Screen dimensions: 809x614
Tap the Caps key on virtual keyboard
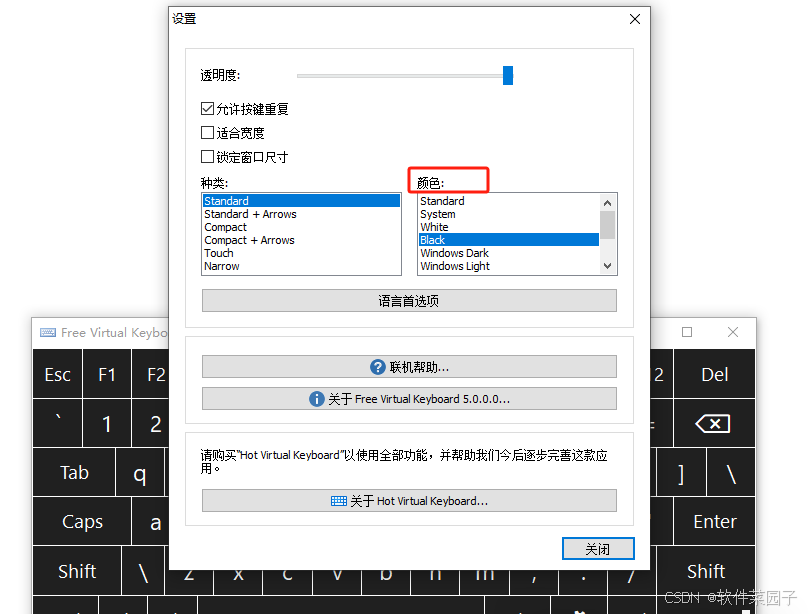tap(82, 521)
